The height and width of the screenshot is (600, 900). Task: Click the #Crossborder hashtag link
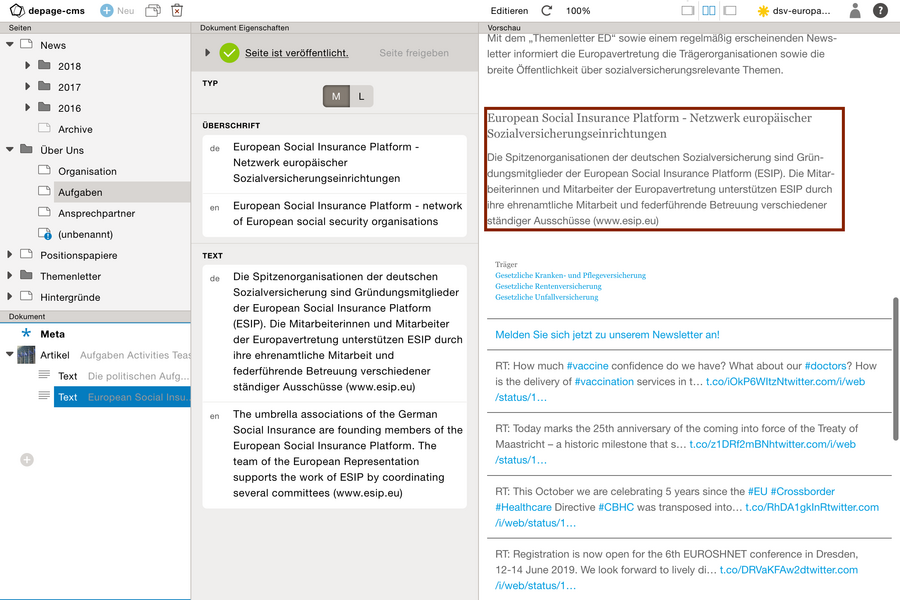[x=802, y=491]
